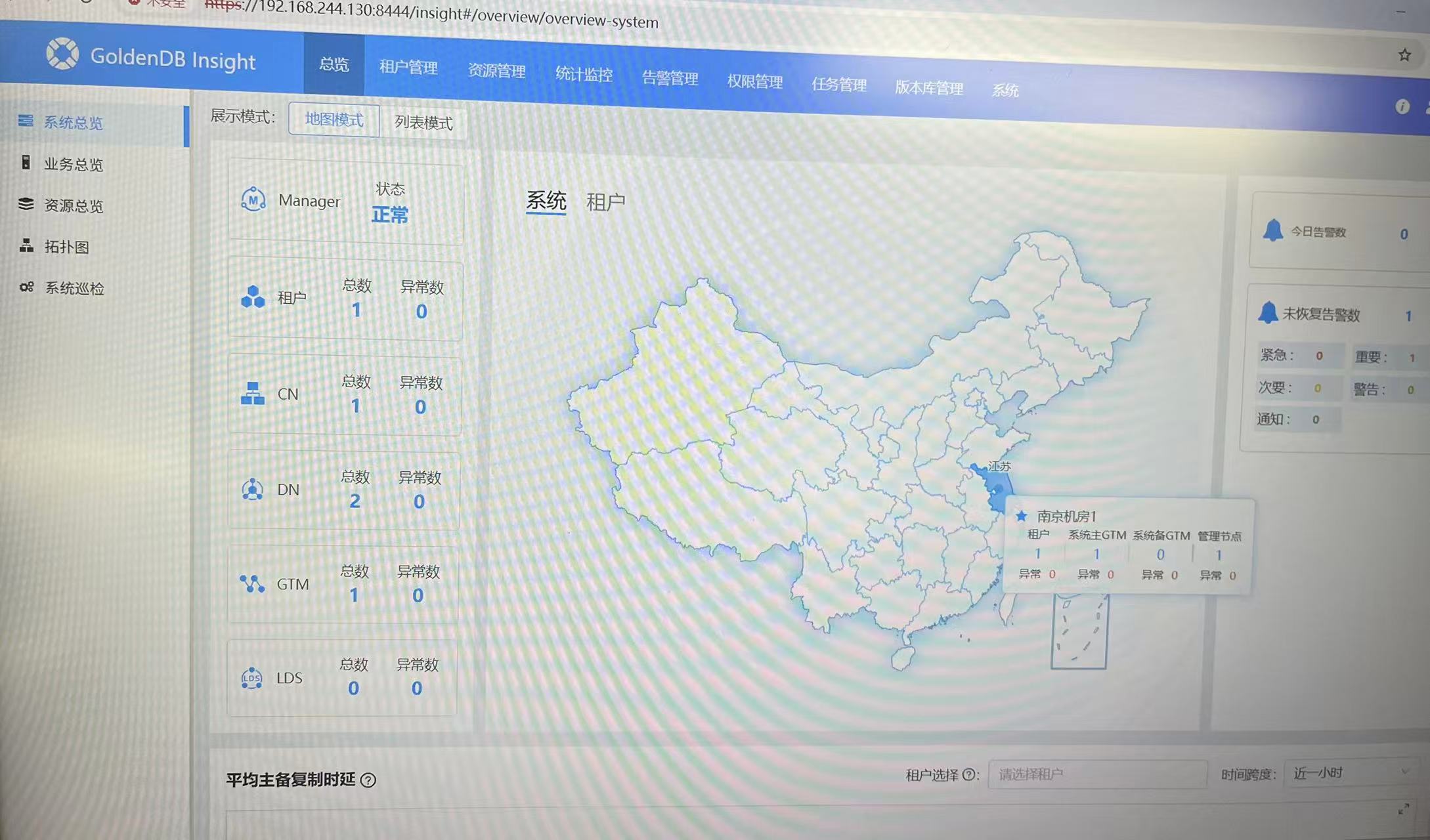Click today's alarm count bell icon

click(x=1272, y=230)
